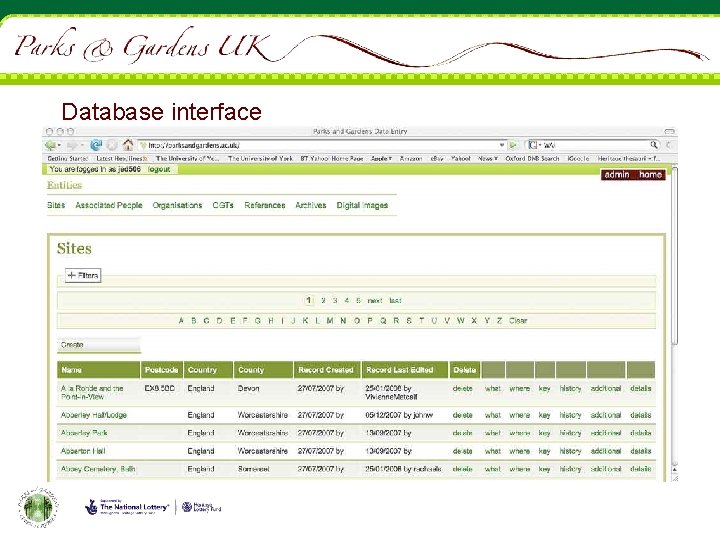Click the logout link
This screenshot has height=540, width=720.
(159, 169)
